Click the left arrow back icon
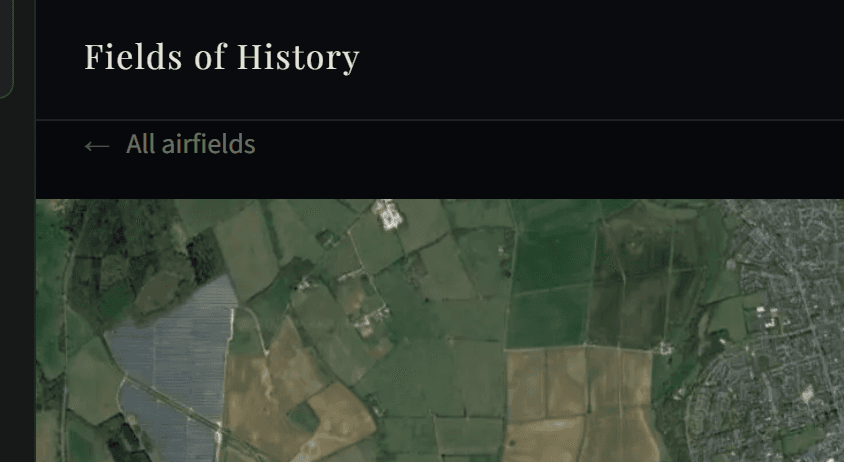Screen dimensions: 844x462 coord(96,146)
